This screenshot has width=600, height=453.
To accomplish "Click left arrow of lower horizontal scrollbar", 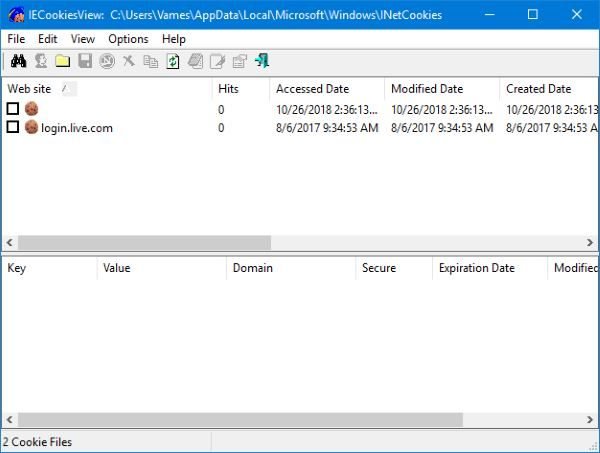I will point(10,419).
